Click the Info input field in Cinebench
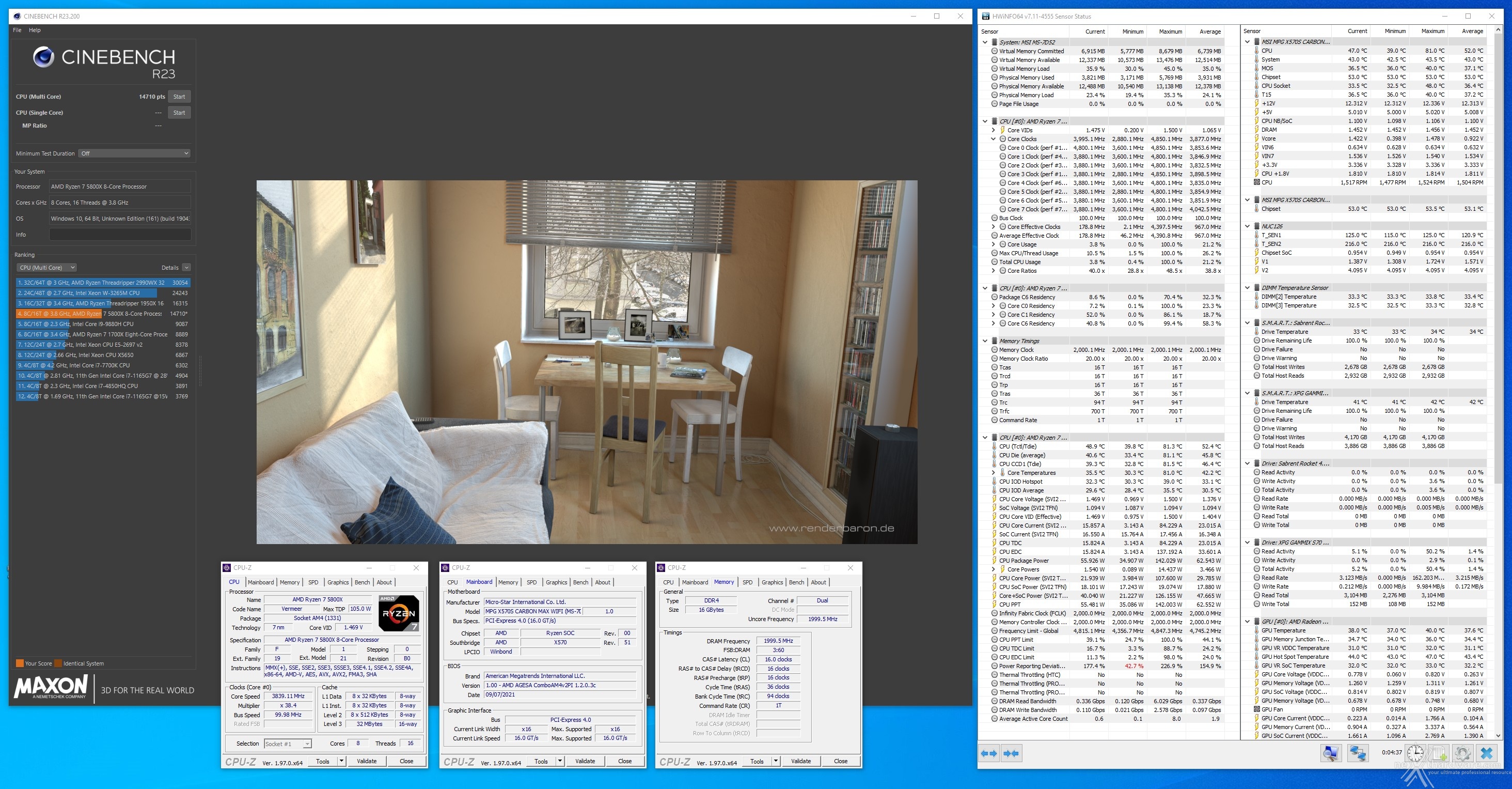1512x789 pixels. tap(120, 235)
